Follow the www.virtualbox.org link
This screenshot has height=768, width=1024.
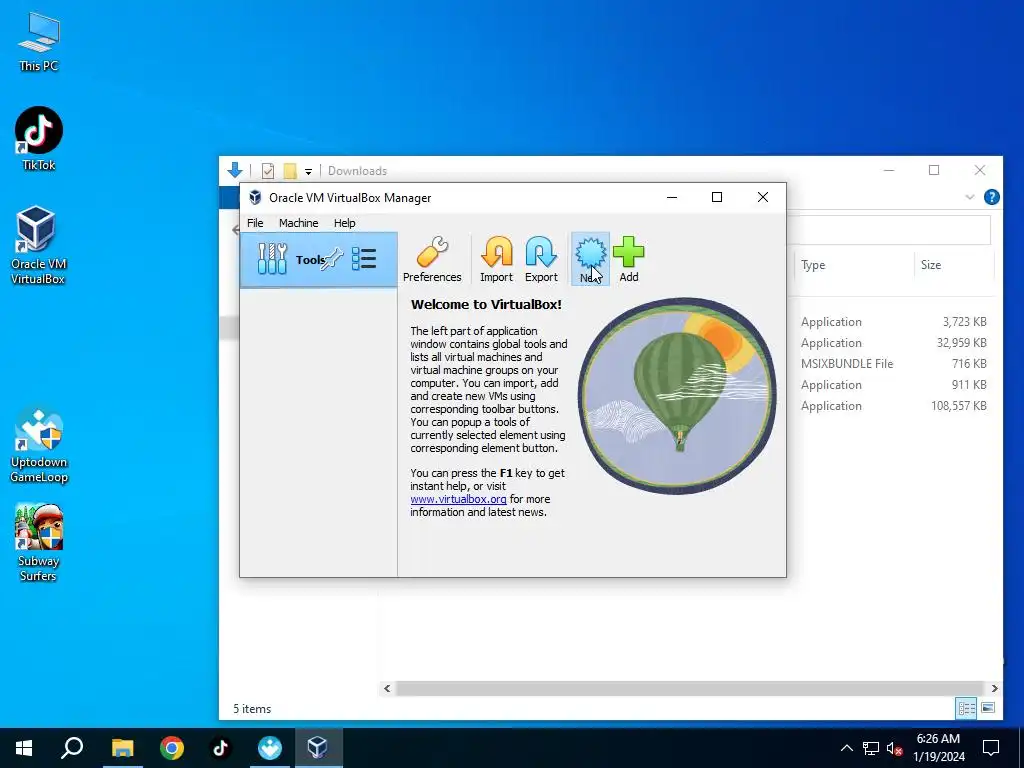pos(458,499)
